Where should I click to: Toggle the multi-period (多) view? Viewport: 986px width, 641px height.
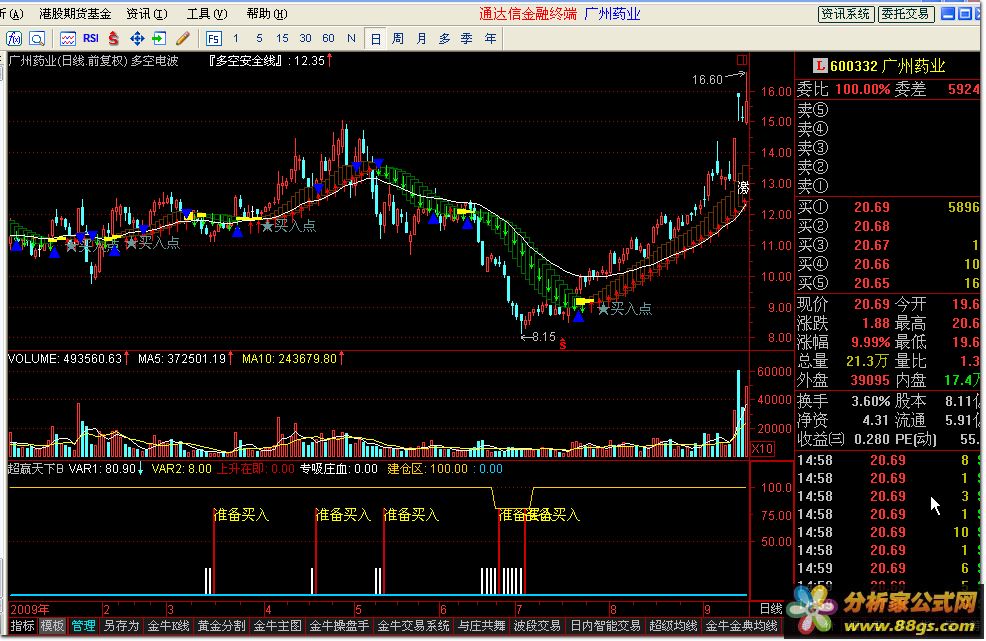click(x=445, y=39)
